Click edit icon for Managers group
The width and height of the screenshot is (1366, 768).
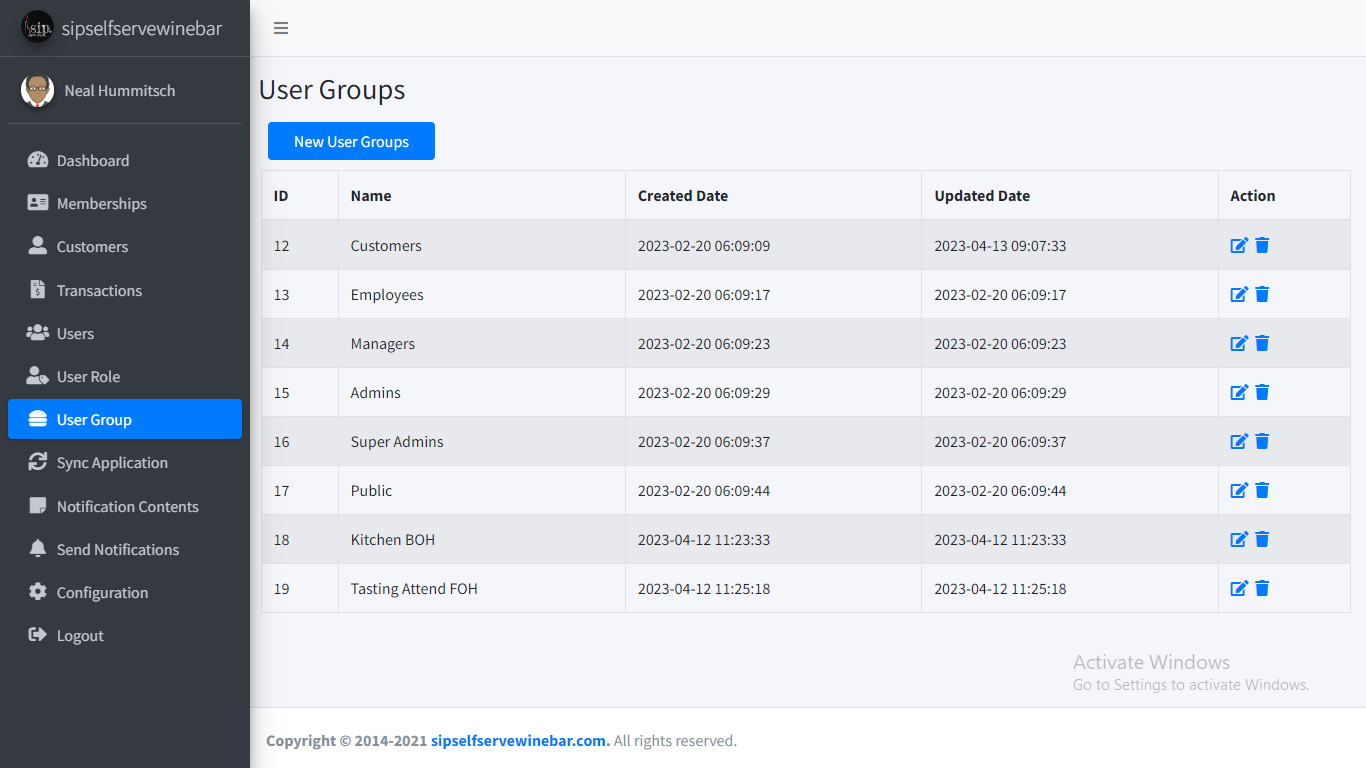1239,343
